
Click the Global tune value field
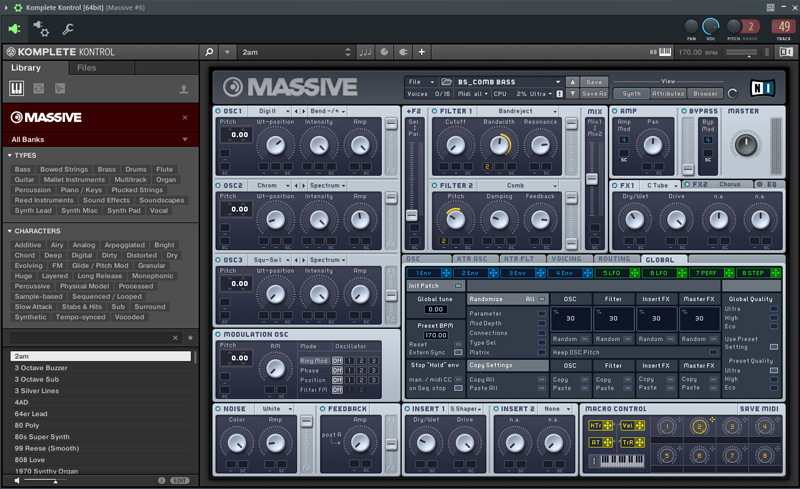435,309
